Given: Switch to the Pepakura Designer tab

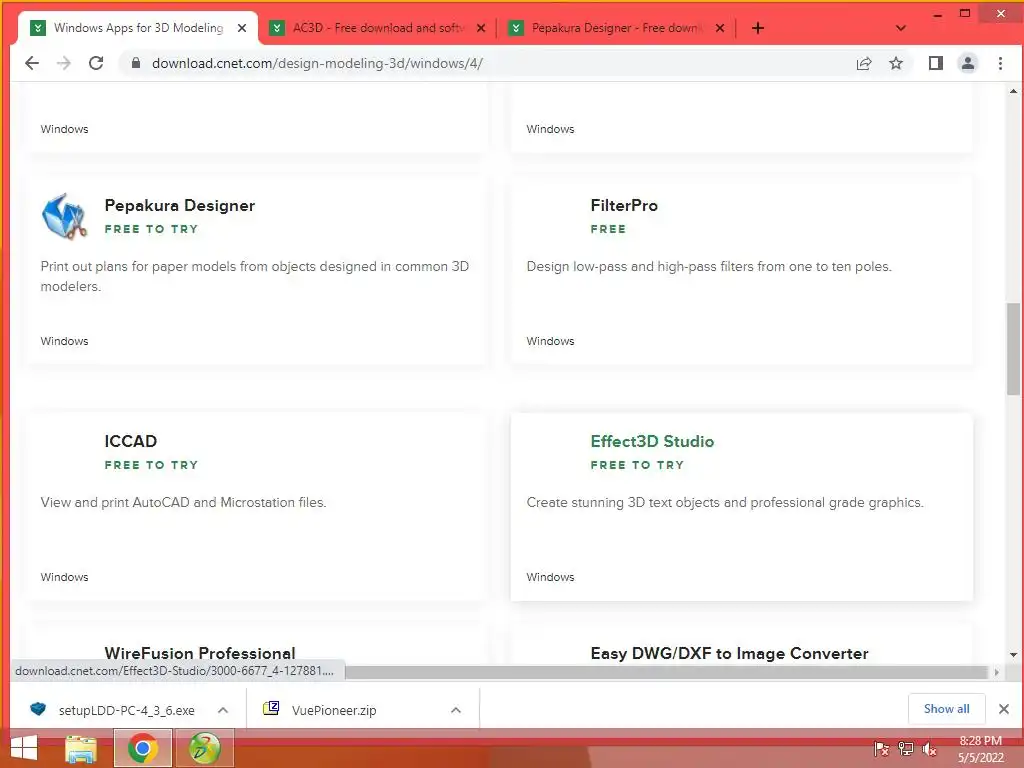Looking at the screenshot, I should (x=617, y=28).
